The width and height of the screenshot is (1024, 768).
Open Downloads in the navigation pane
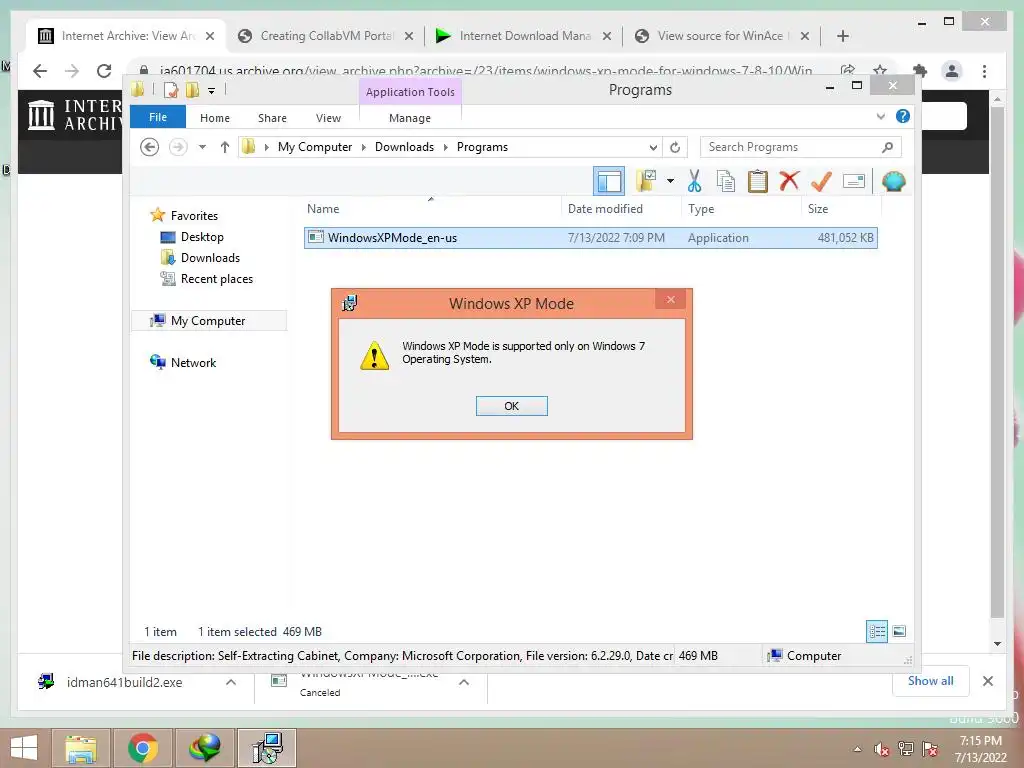tap(210, 258)
